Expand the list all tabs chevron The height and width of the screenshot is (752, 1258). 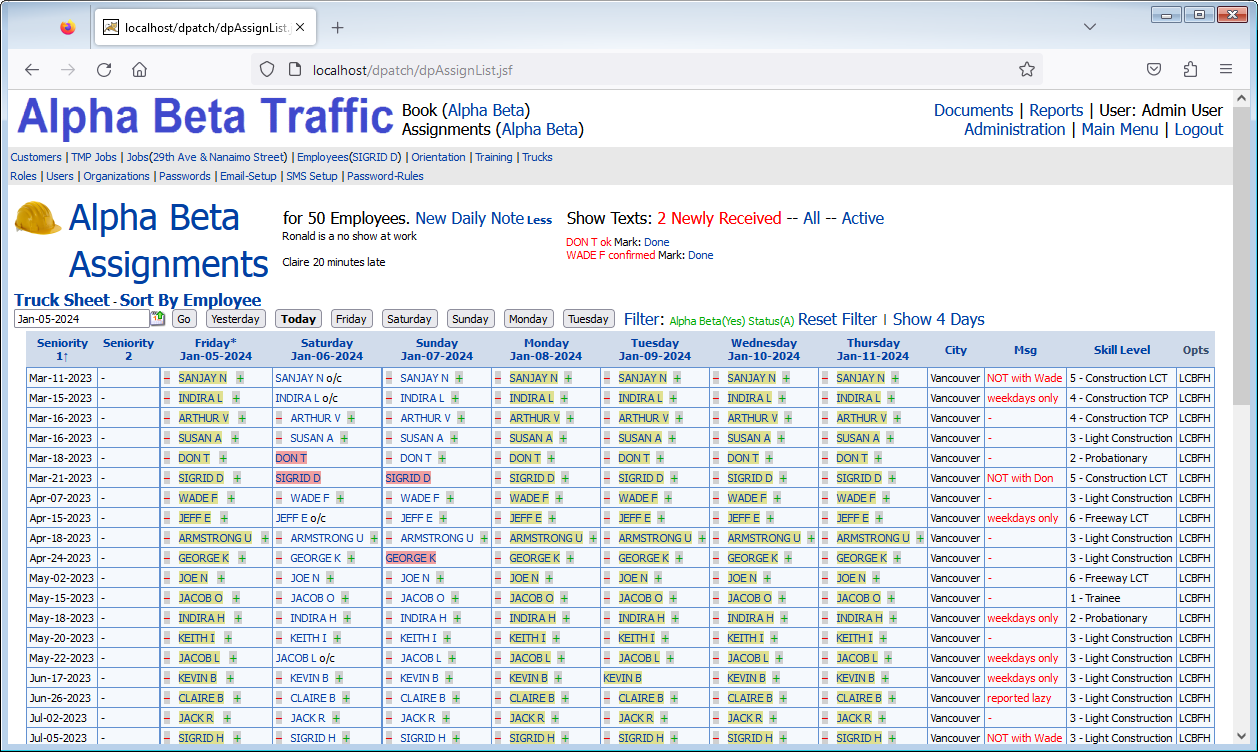pyautogui.click(x=1090, y=28)
